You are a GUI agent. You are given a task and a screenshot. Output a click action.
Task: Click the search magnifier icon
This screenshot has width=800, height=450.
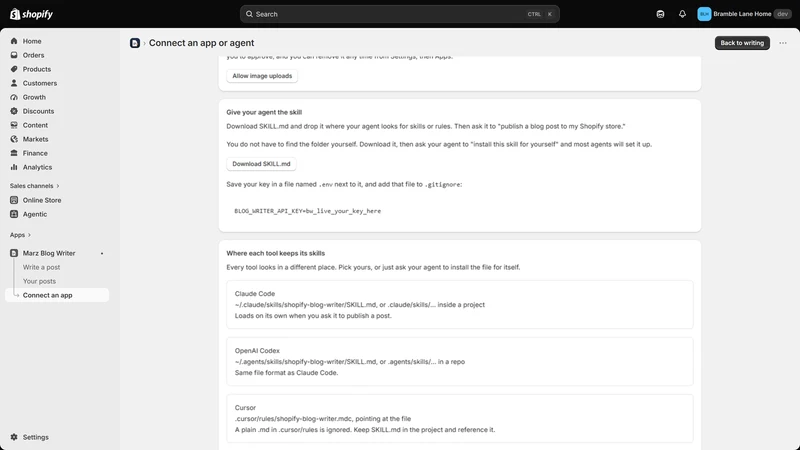[249, 14]
